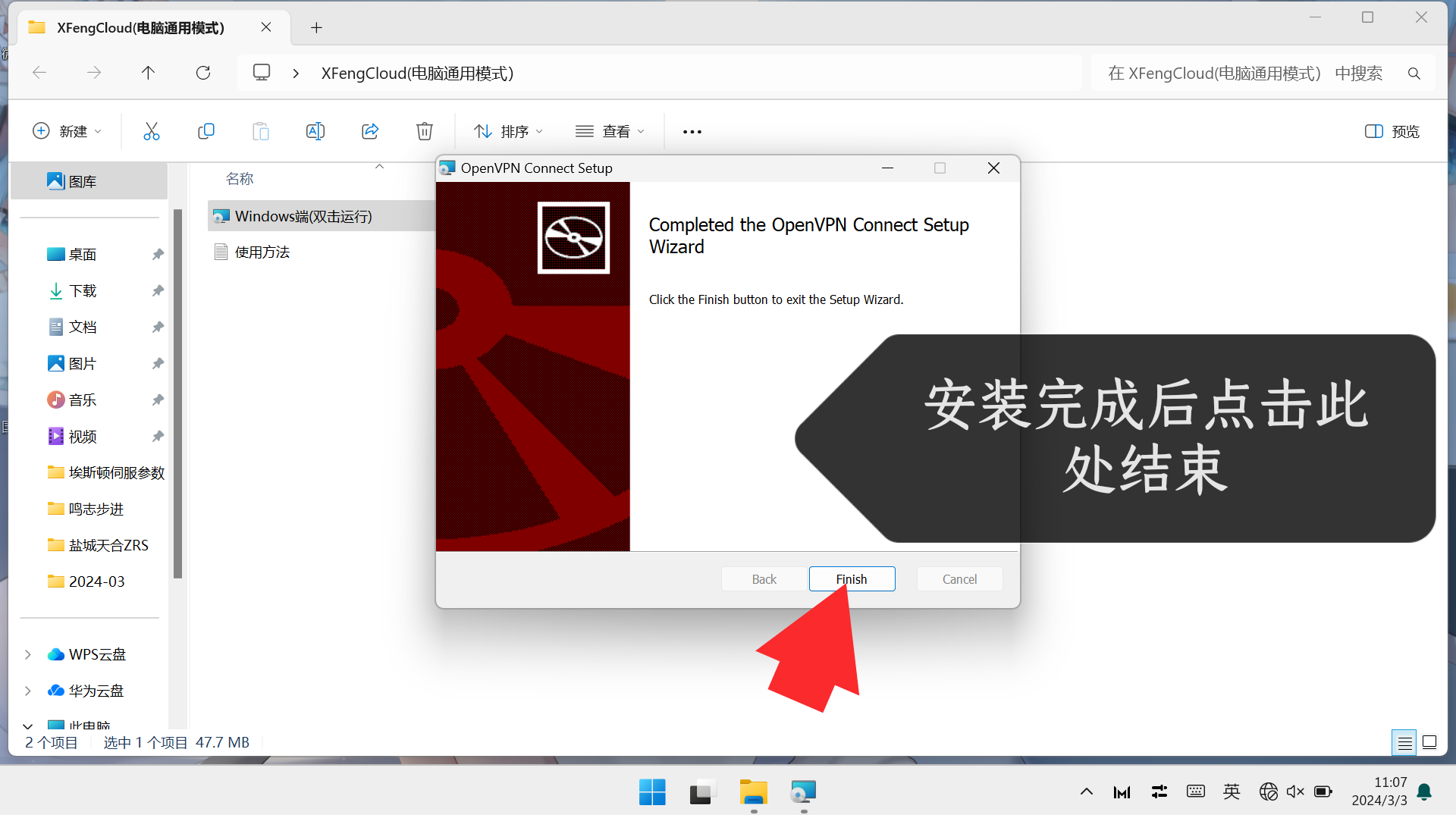Open the Windows Start menu

[x=652, y=792]
